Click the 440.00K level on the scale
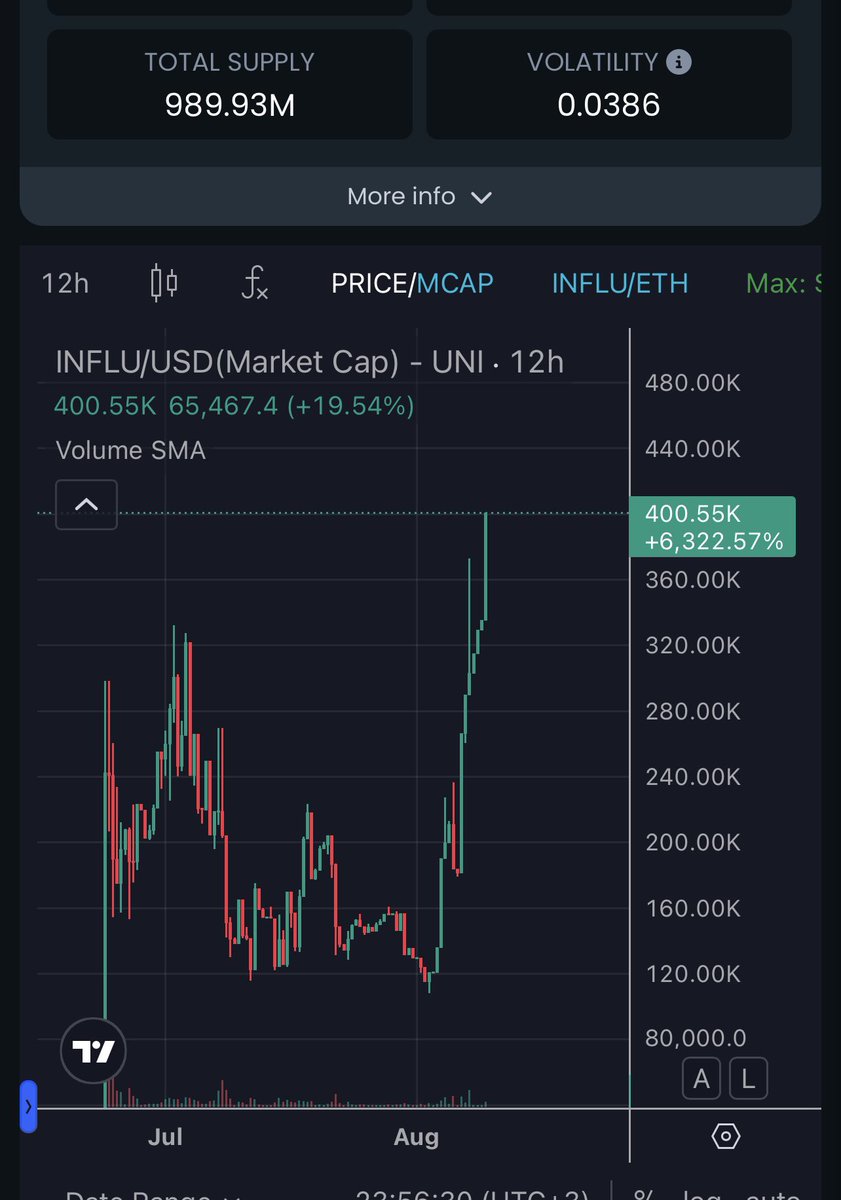Screen dimensions: 841x1200 pyautogui.click(x=694, y=449)
